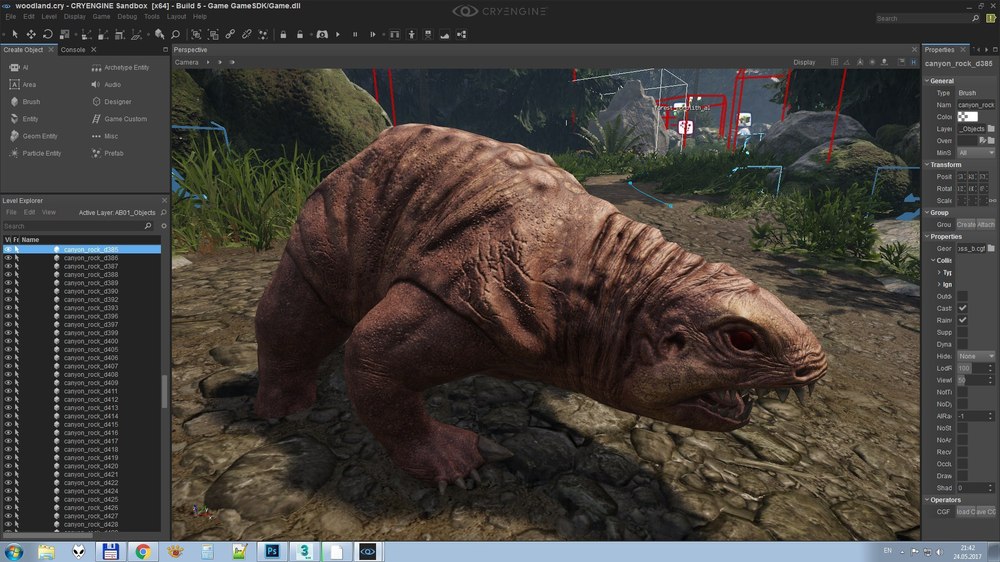This screenshot has height=562, width=1000.
Task: Switch to the Console tab
Action: pos(73,50)
